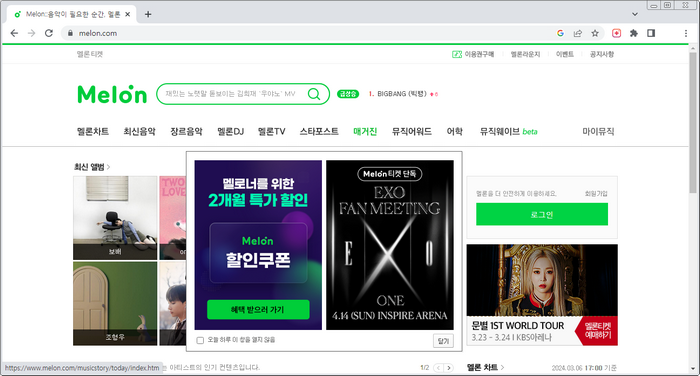Open the 멜론TV menu
The image size is (700, 376).
pos(271,131)
